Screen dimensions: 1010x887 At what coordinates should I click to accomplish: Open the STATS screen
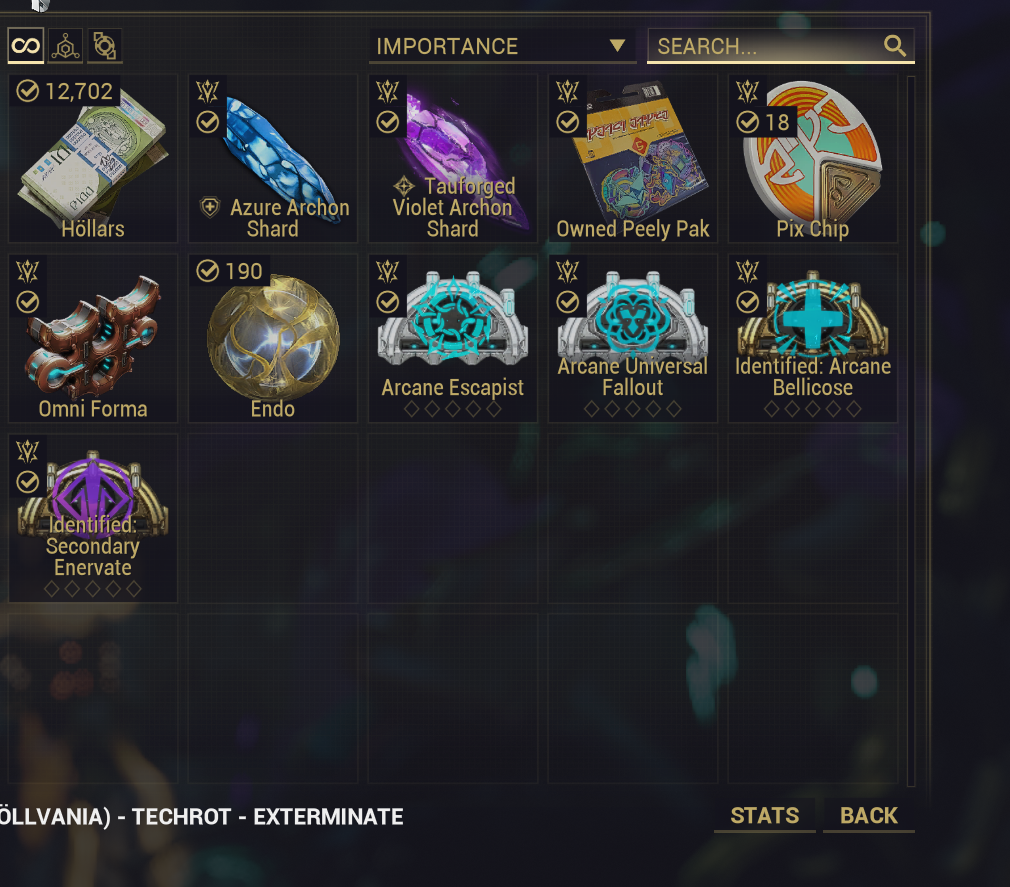tap(765, 815)
